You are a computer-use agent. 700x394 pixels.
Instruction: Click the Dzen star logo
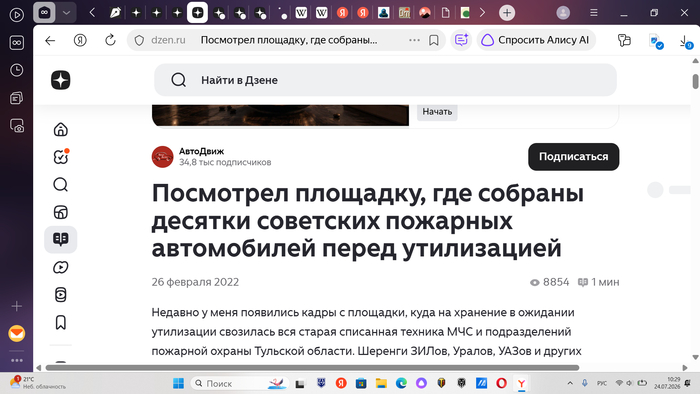click(61, 80)
